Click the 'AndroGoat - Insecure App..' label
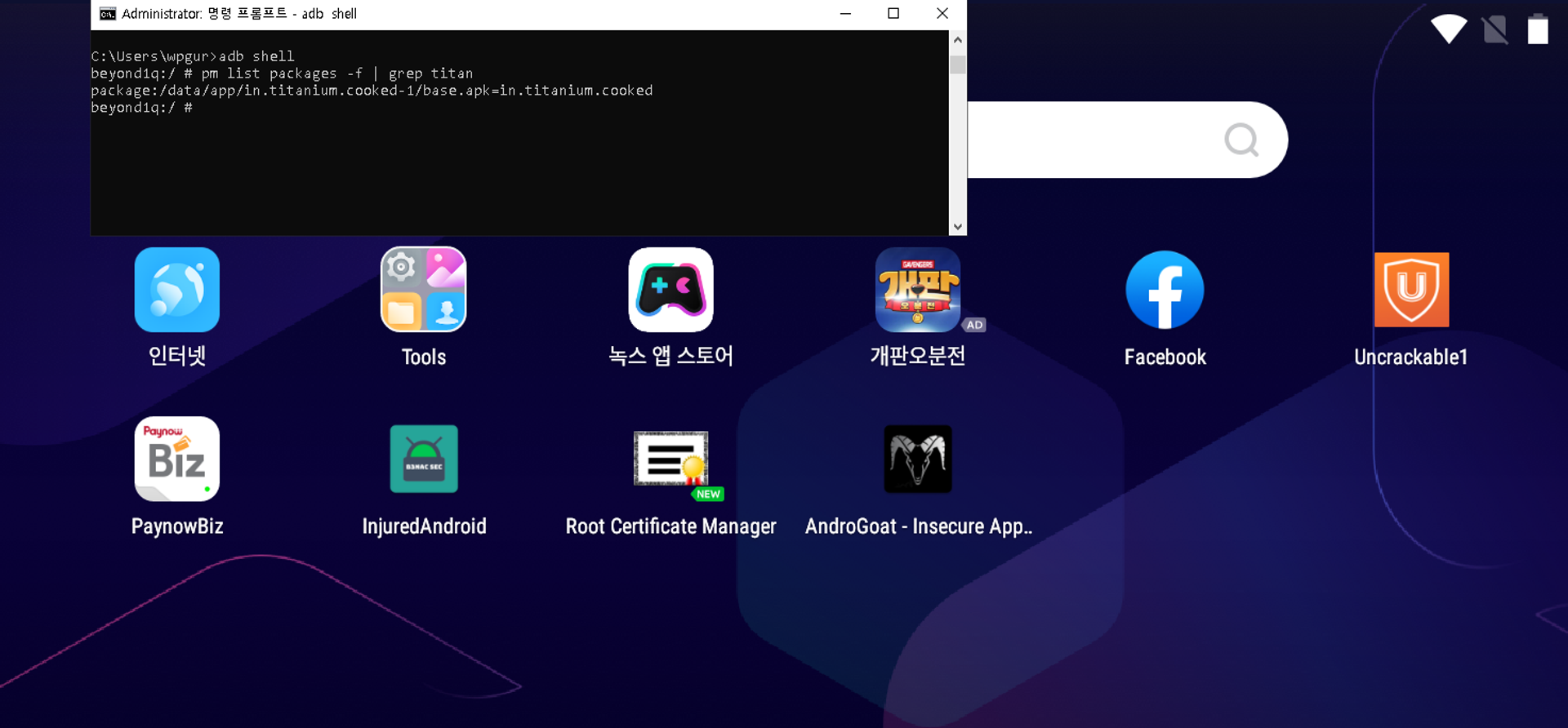Viewport: 1568px width, 728px height. [918, 526]
